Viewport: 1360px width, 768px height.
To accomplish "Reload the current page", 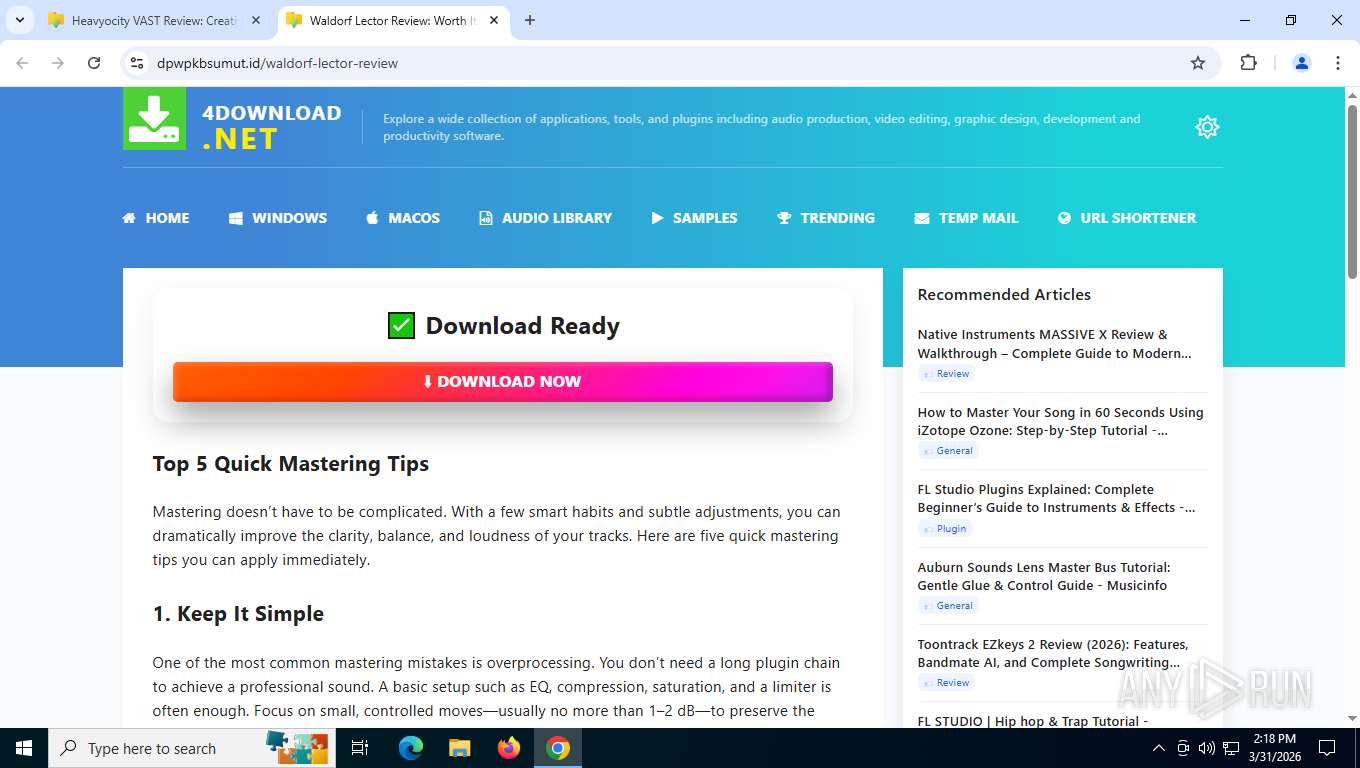I will [x=94, y=63].
